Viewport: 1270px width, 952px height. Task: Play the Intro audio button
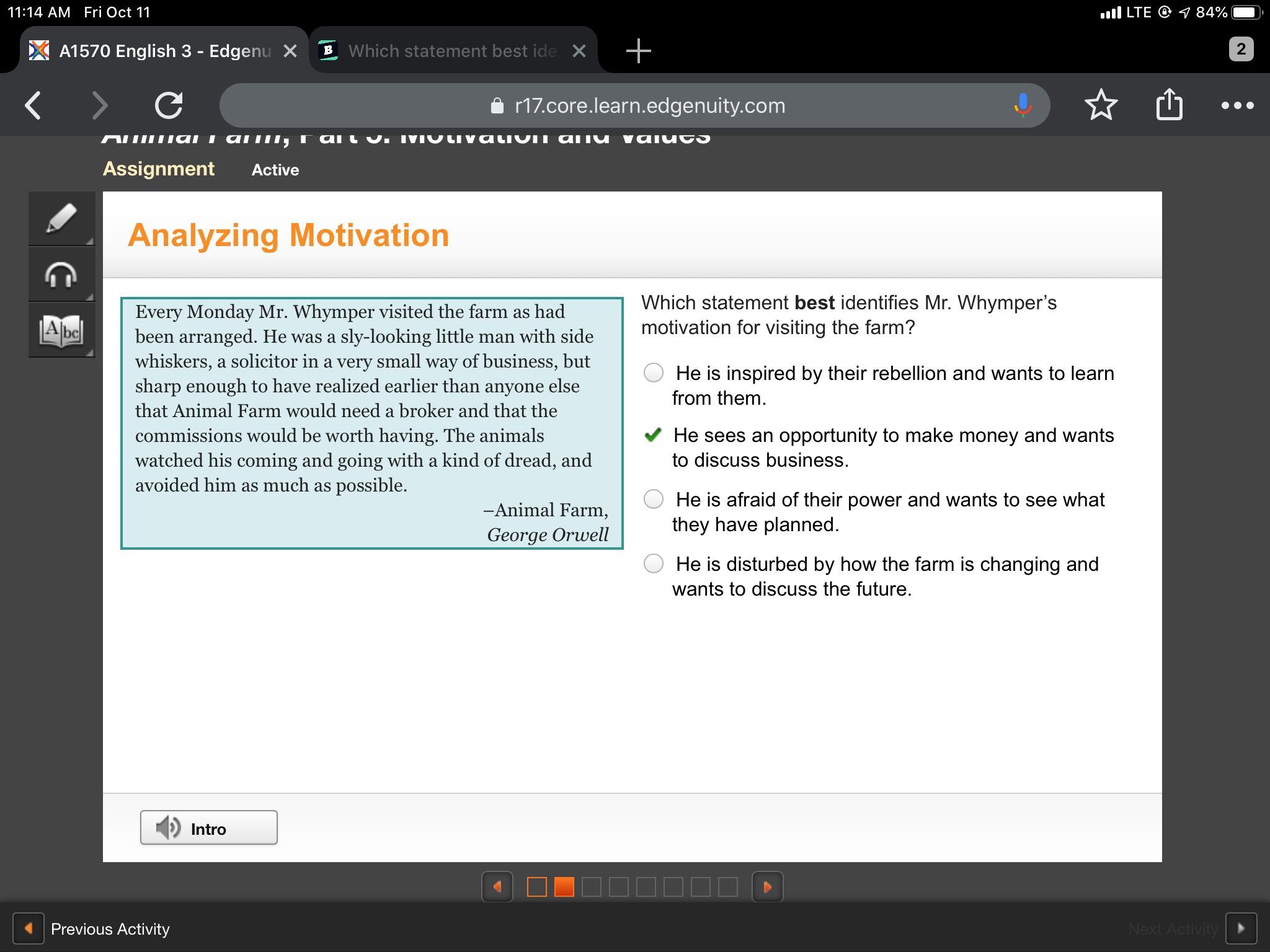208,827
